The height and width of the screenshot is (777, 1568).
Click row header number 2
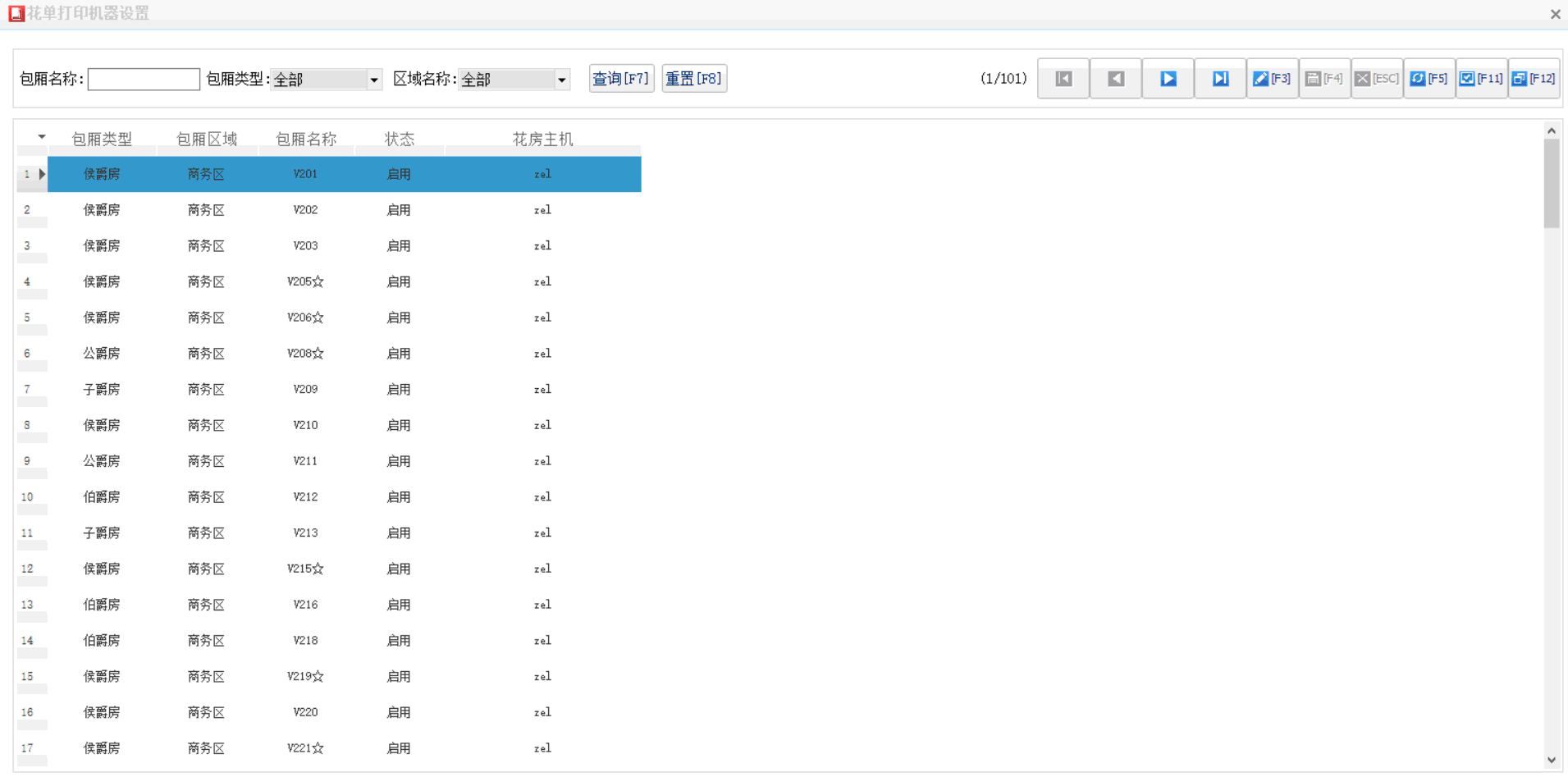[x=28, y=210]
